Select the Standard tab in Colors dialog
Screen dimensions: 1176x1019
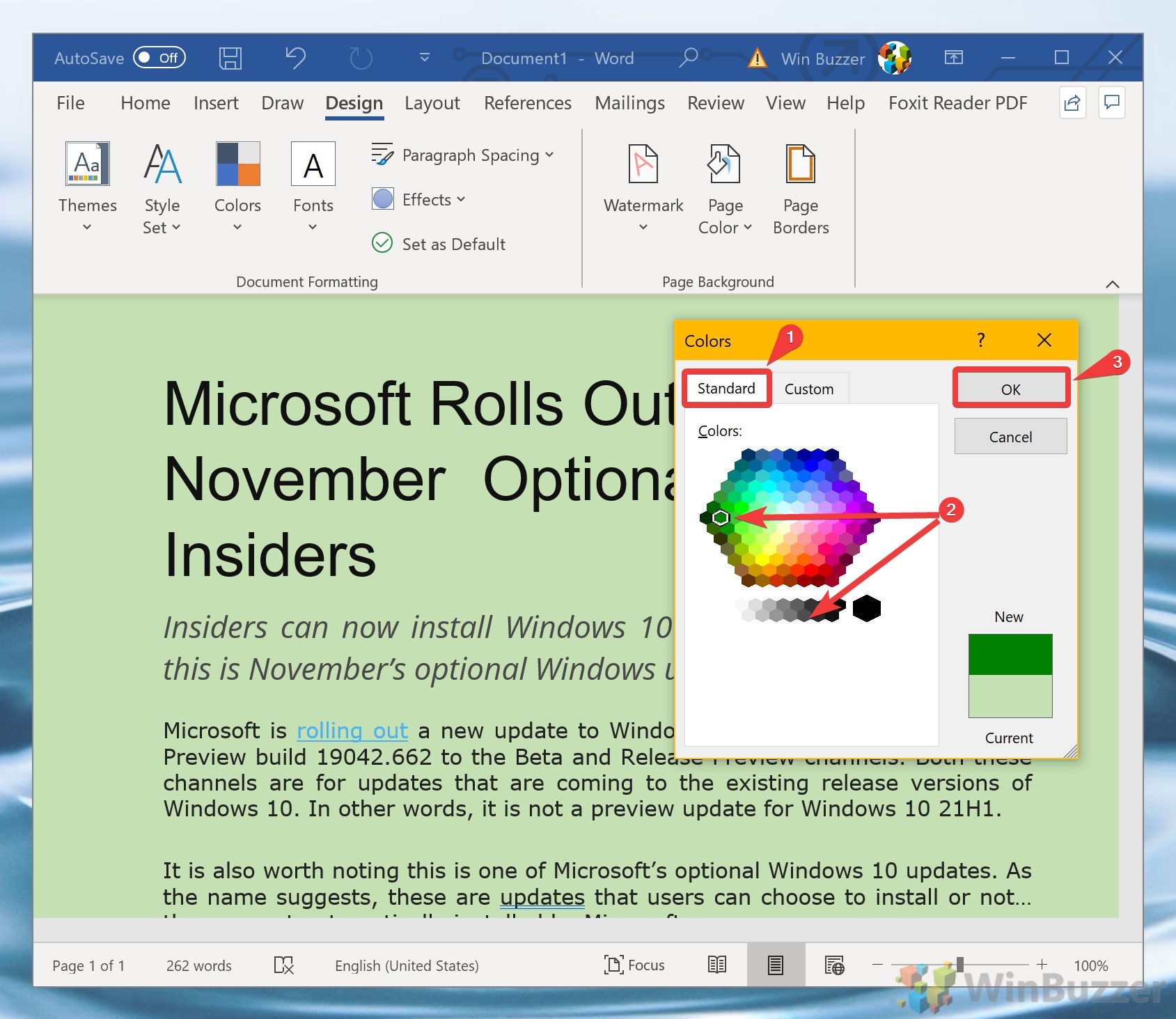(x=726, y=389)
